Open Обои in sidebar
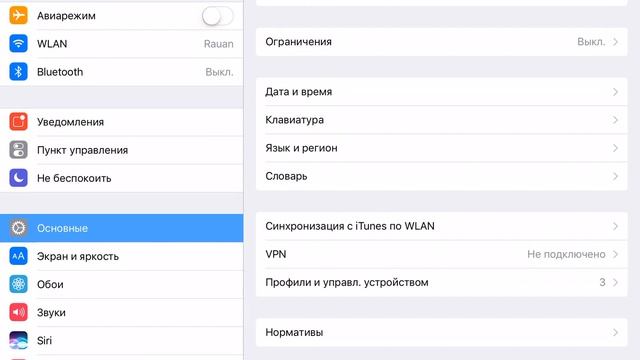This screenshot has height=360, width=640. (122, 284)
